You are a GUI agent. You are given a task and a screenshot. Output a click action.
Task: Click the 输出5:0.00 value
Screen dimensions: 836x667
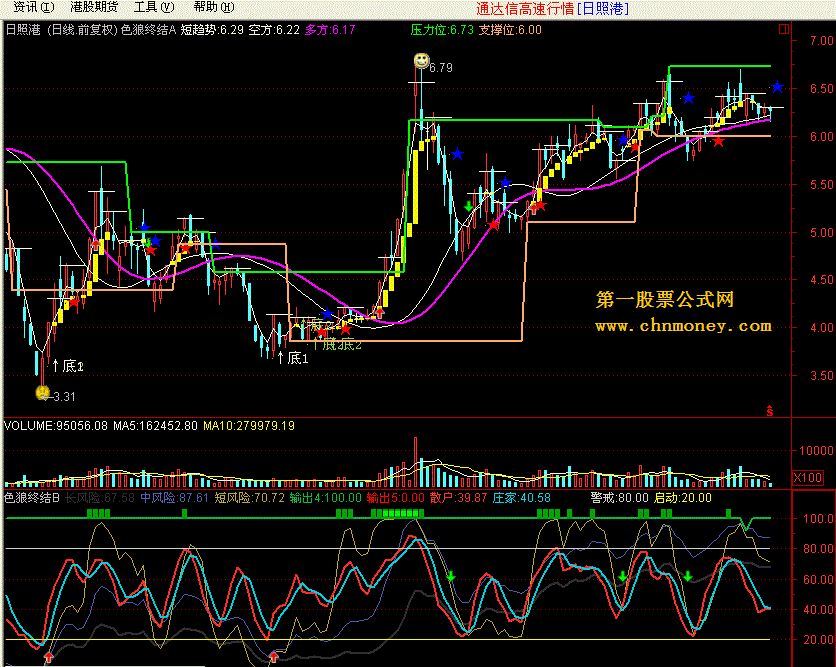[396, 498]
